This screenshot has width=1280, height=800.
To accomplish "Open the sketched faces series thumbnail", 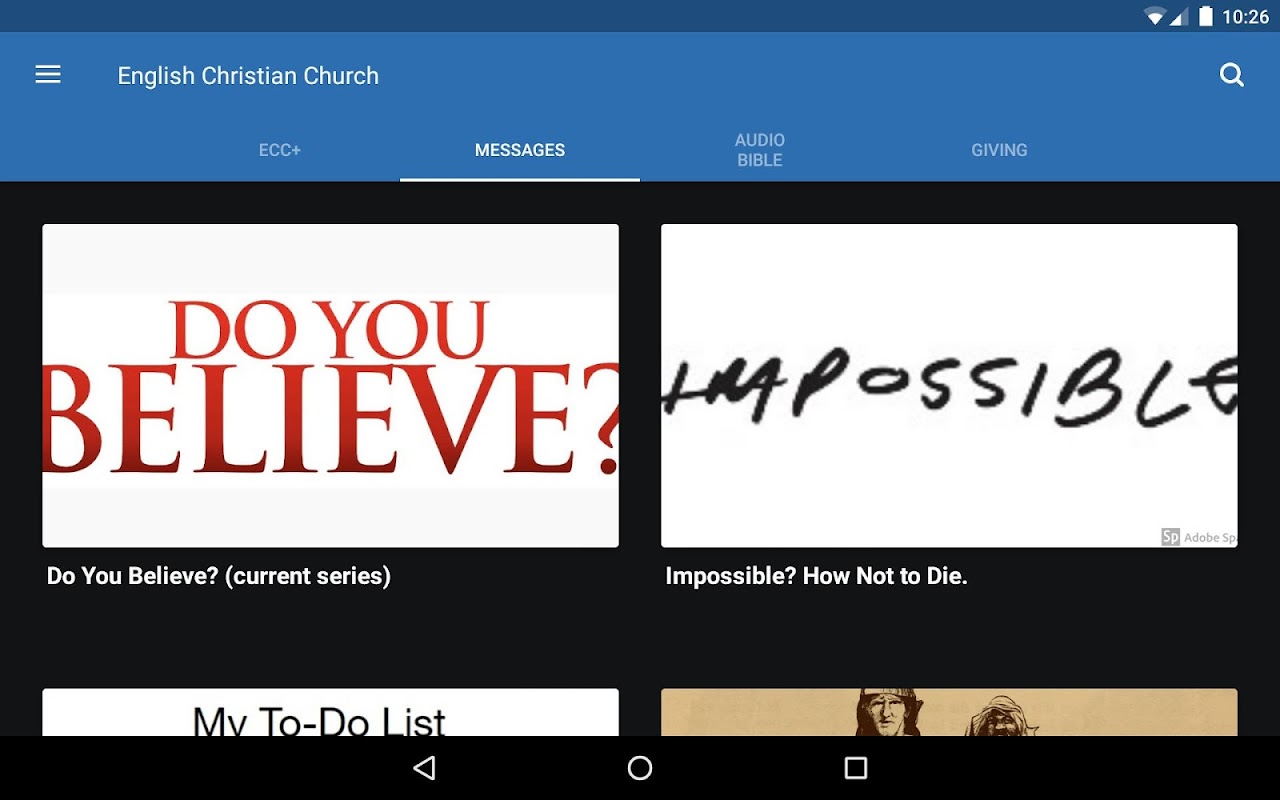I will pyautogui.click(x=949, y=712).
